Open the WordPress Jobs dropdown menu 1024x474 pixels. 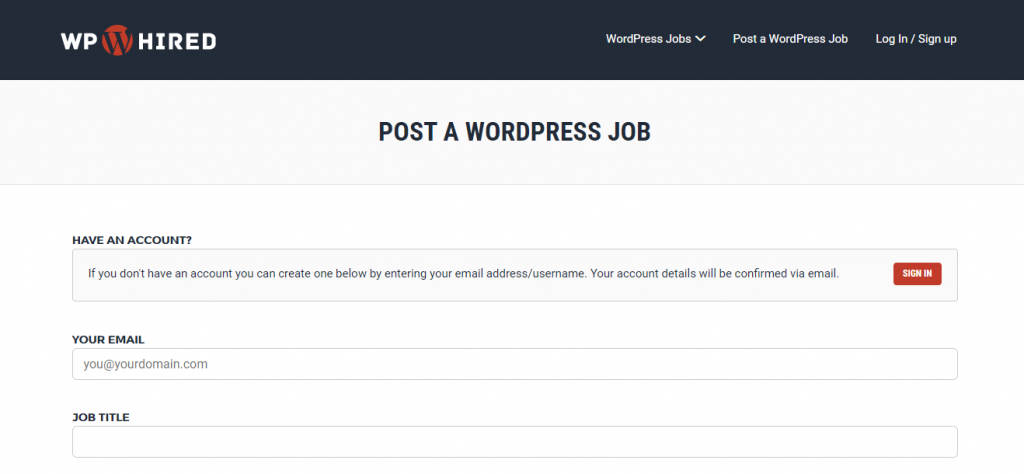655,39
